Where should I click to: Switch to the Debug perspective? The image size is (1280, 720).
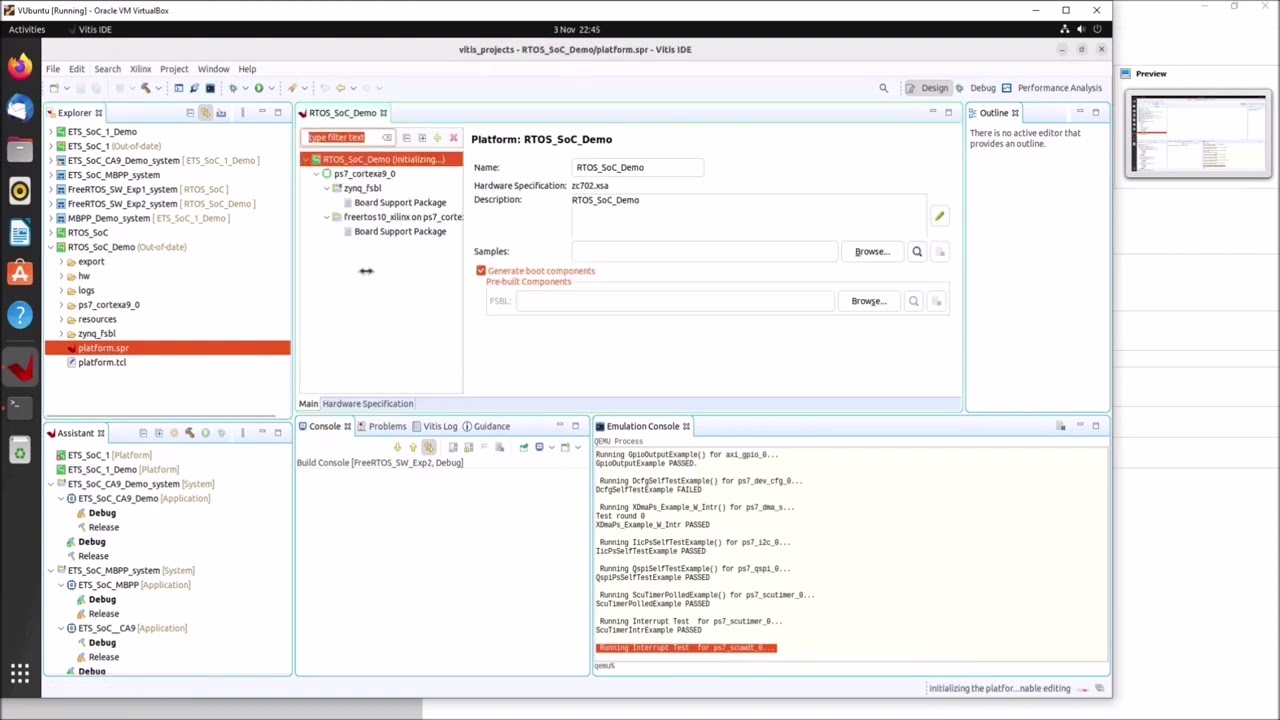(x=976, y=88)
